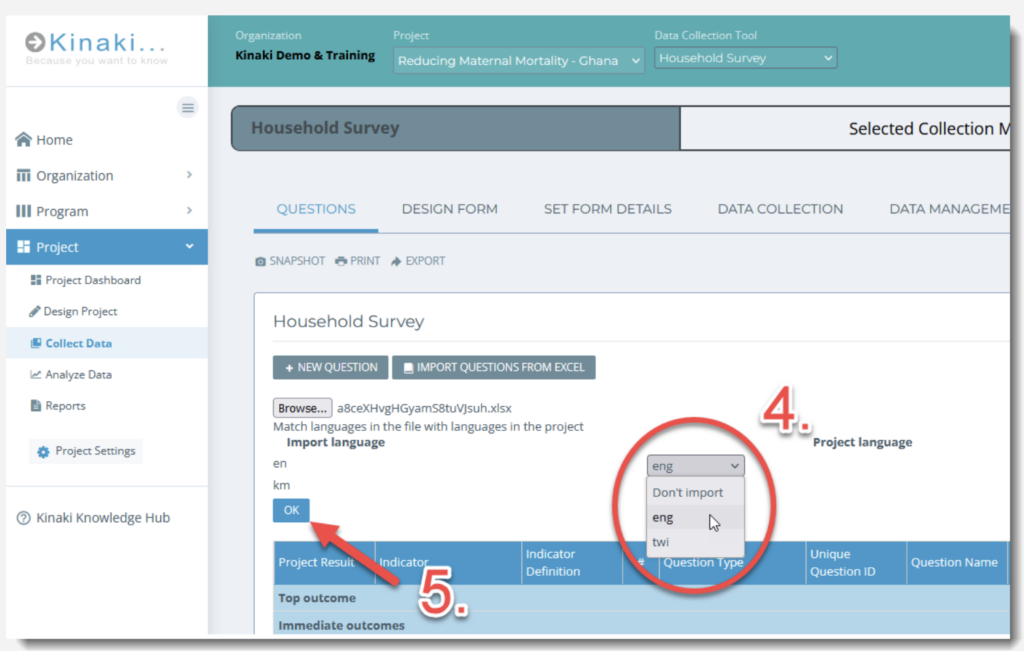Expand the Organization menu chevron

pos(189,175)
